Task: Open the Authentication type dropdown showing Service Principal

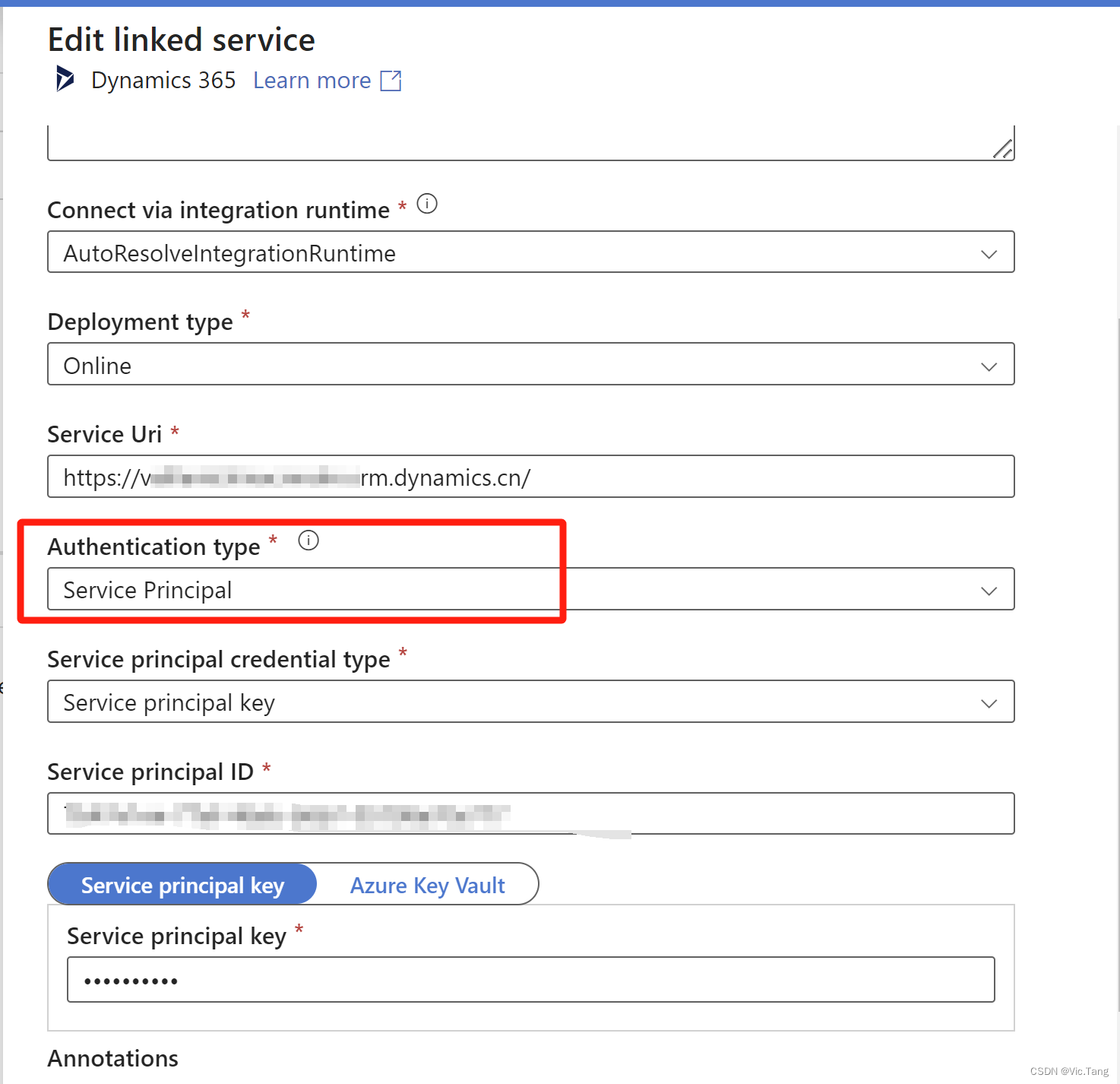Action: pyautogui.click(x=532, y=590)
